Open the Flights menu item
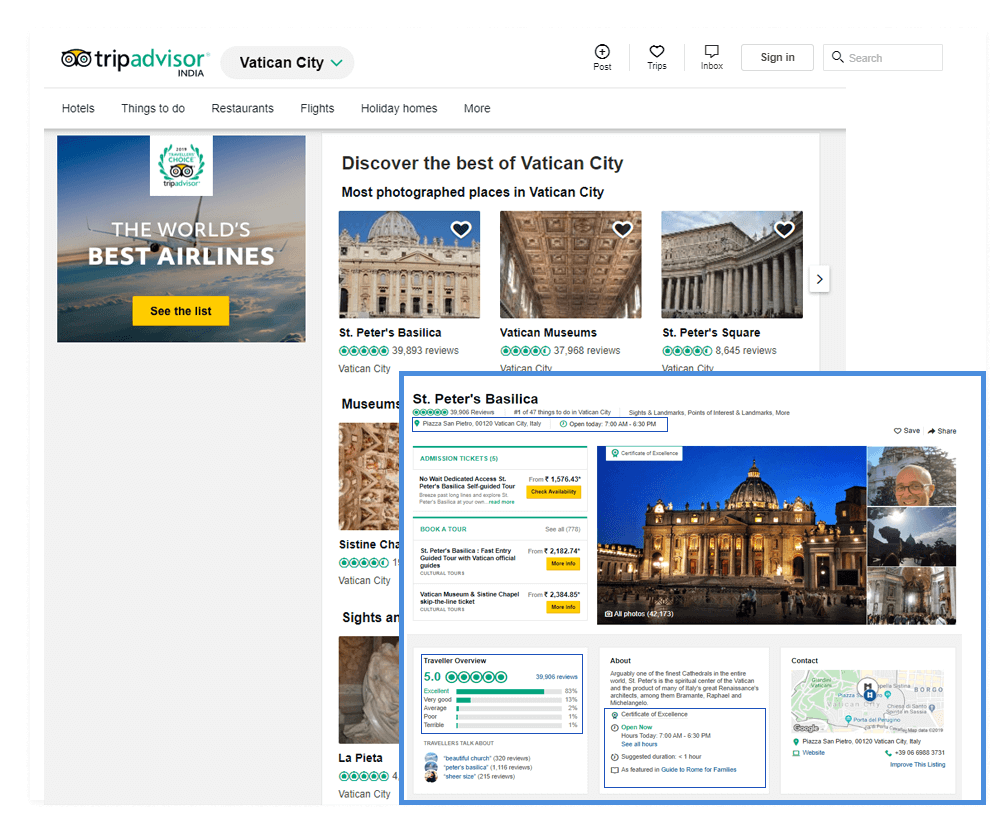This screenshot has height=831, width=1007. (317, 108)
